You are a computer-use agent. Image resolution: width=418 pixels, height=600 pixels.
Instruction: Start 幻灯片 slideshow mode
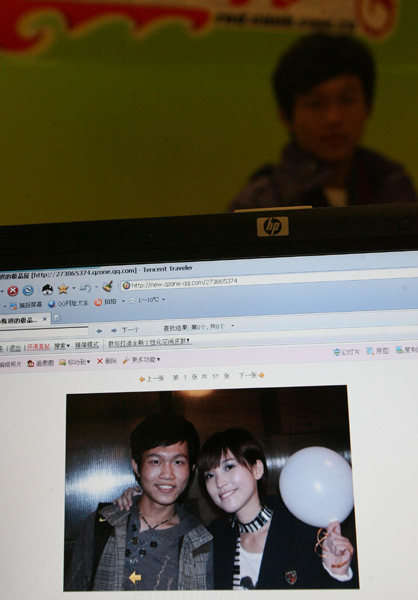pyautogui.click(x=347, y=352)
